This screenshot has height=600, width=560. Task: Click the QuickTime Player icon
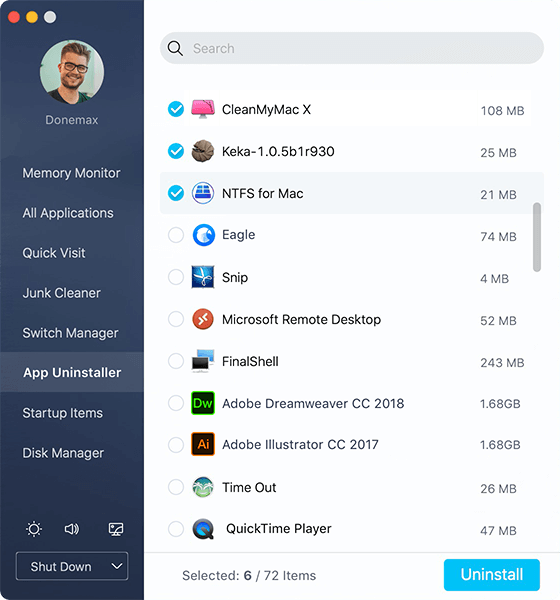pyautogui.click(x=203, y=529)
